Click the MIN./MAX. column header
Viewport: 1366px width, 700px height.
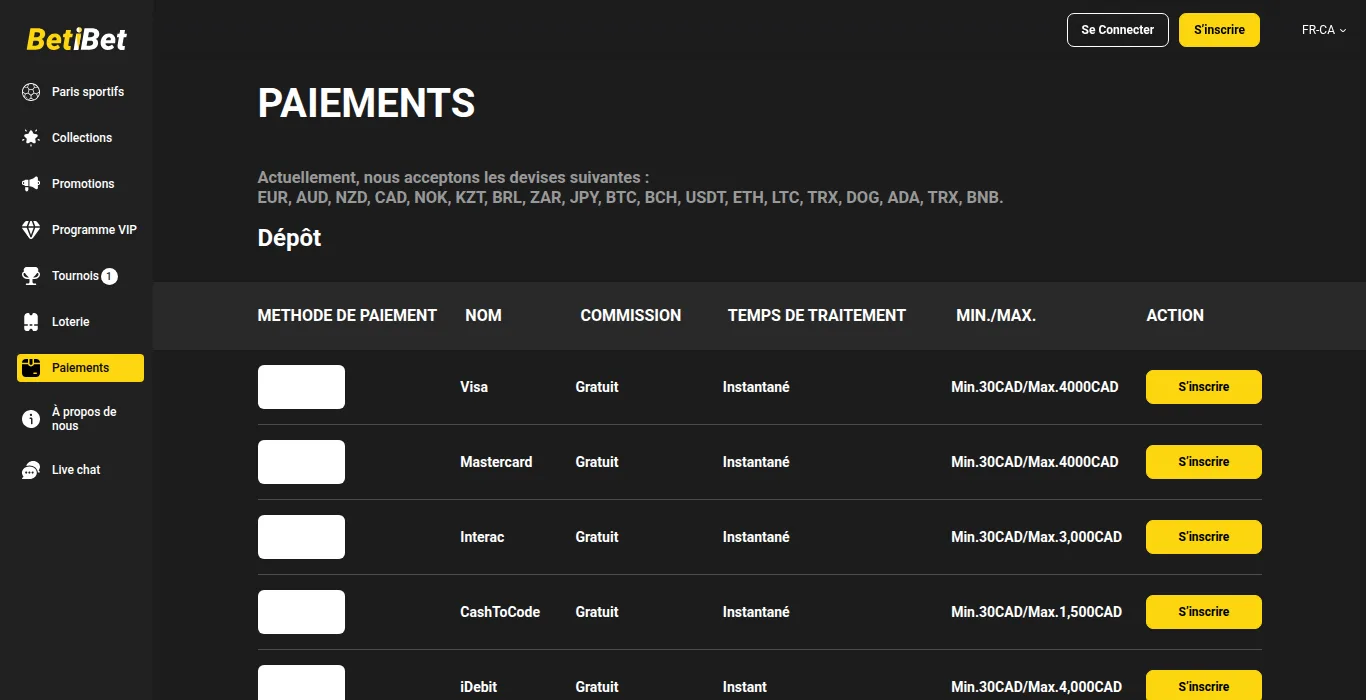[x=996, y=315]
